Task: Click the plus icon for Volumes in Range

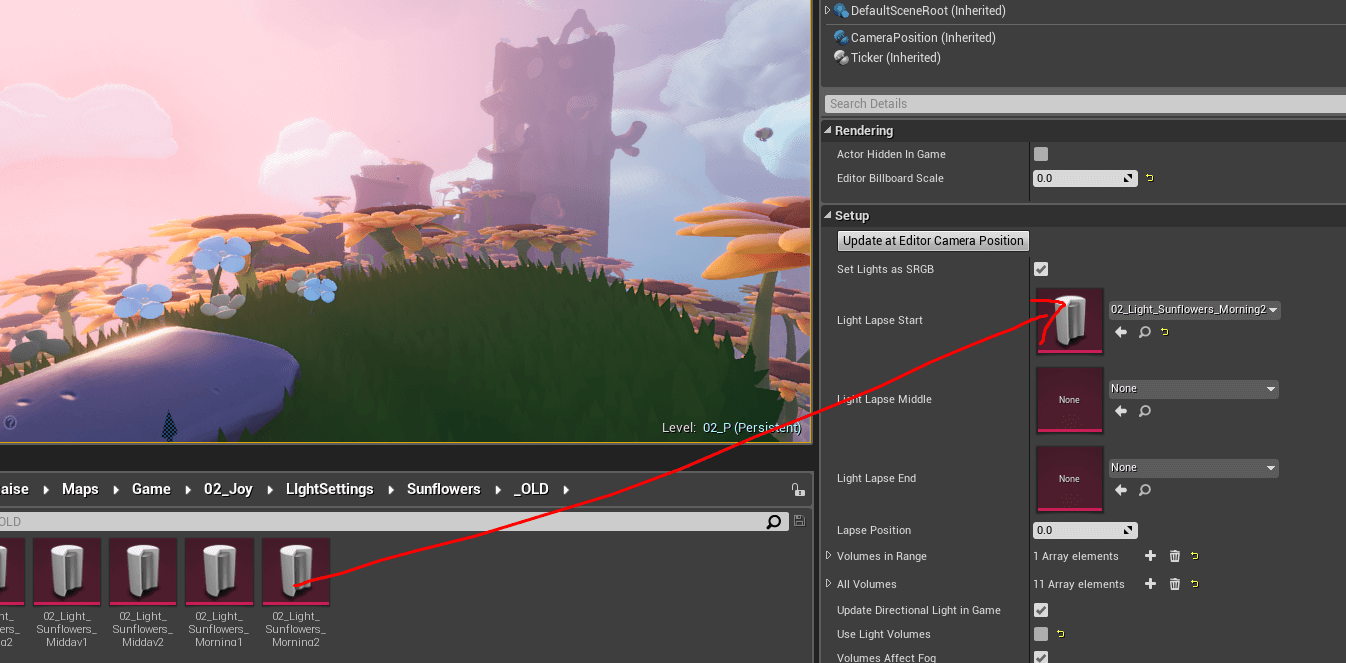Action: [x=1150, y=556]
